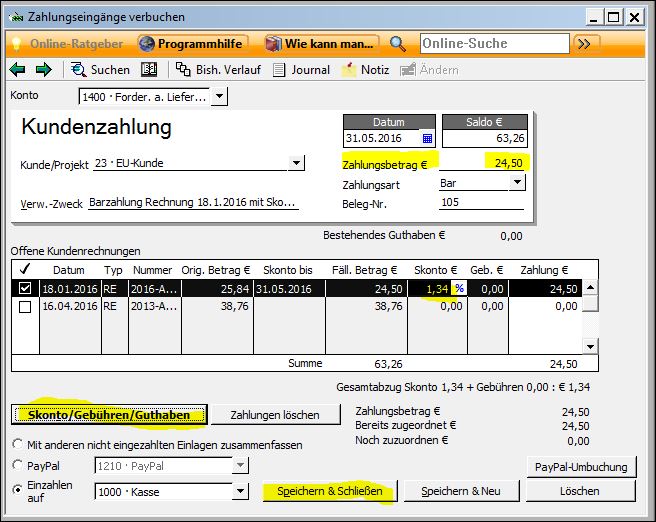Click the Geb. € column header
656x522 pixels.
(487, 270)
